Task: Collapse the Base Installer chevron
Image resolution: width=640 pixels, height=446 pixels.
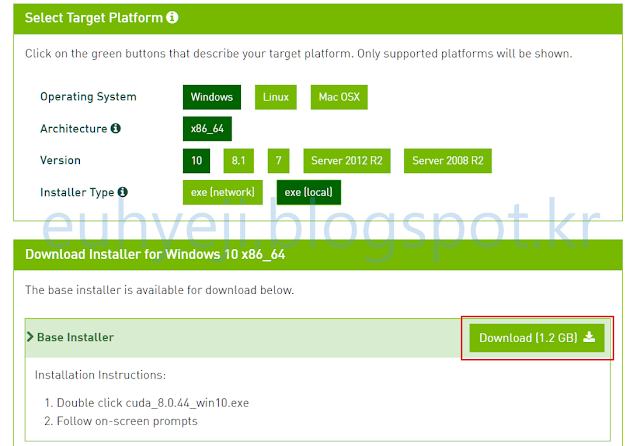Action: click(x=30, y=337)
